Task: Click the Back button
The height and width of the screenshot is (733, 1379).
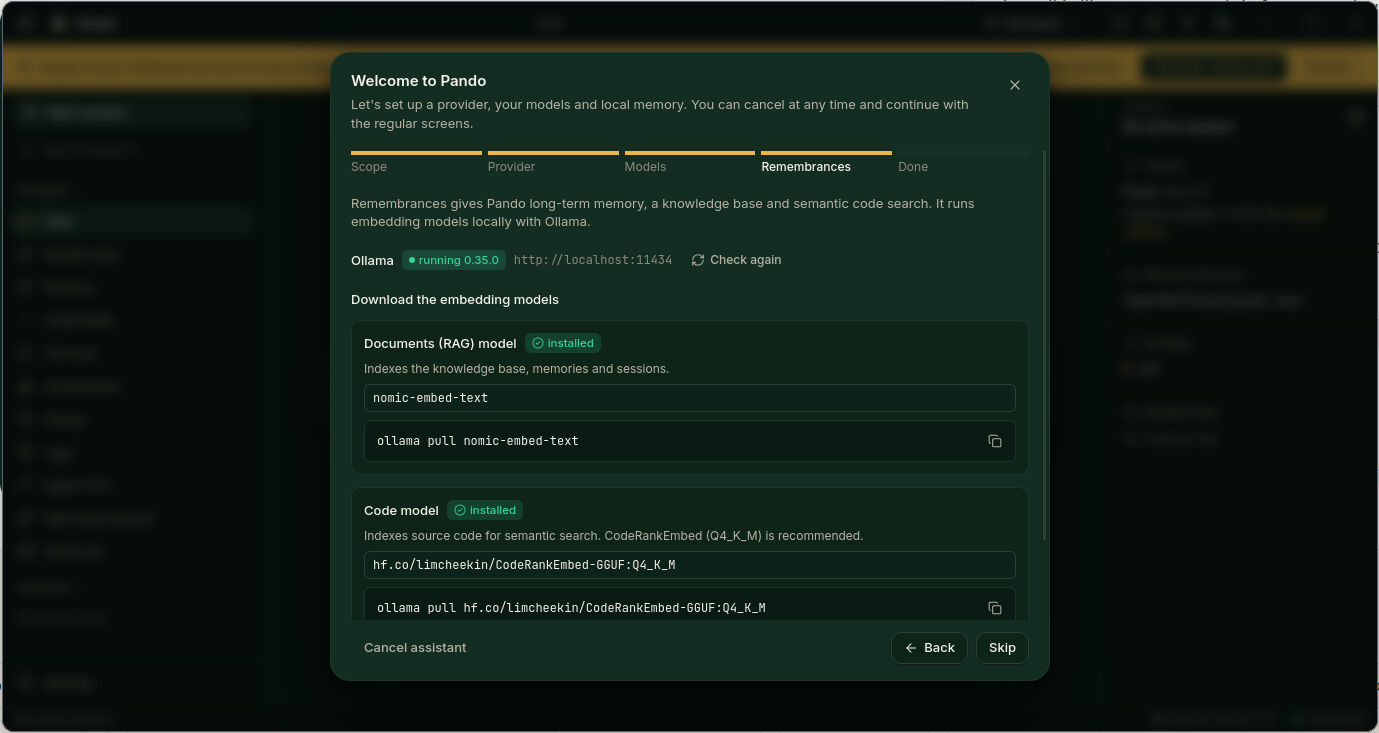Action: pos(929,648)
